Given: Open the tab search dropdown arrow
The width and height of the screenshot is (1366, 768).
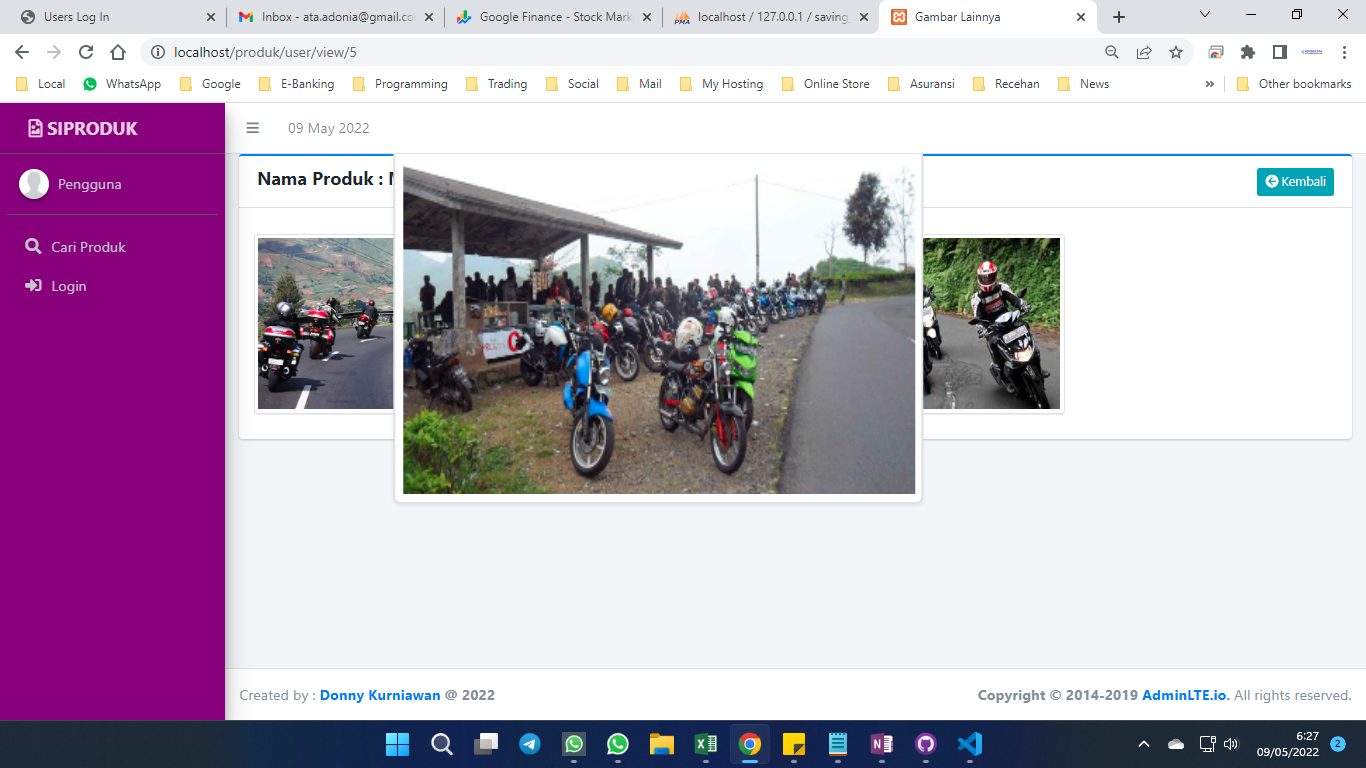Looking at the screenshot, I should pyautogui.click(x=1205, y=15).
